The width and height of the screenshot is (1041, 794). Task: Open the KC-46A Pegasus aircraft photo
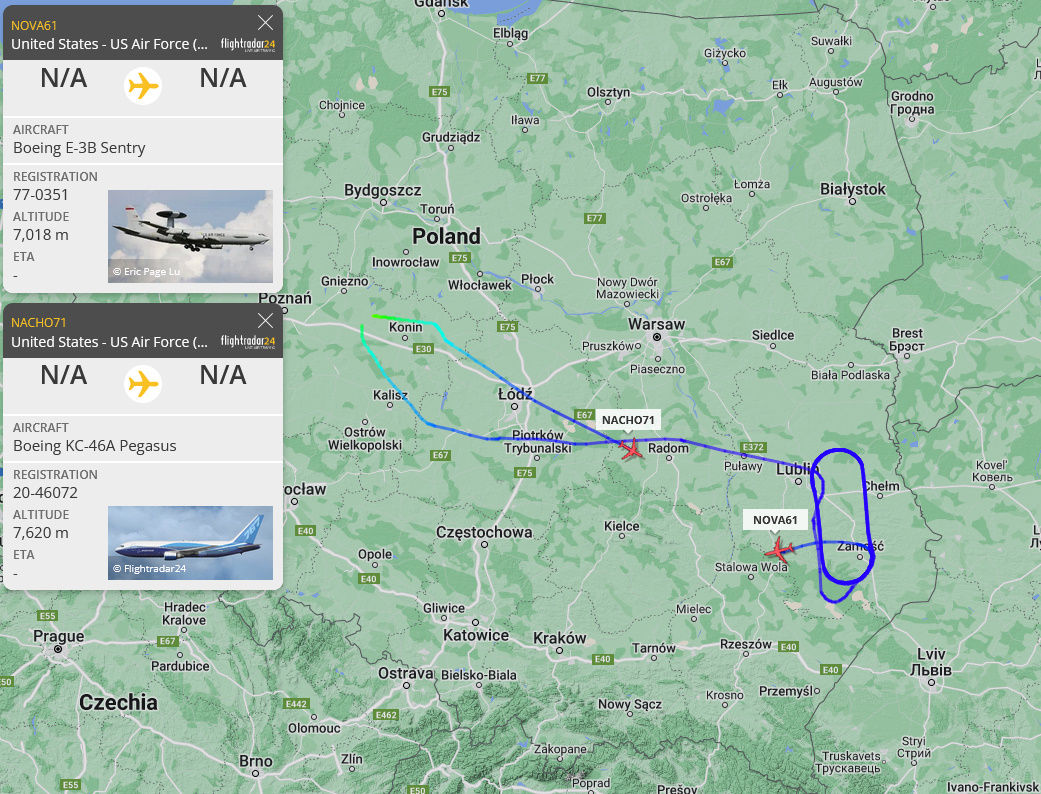(x=191, y=543)
